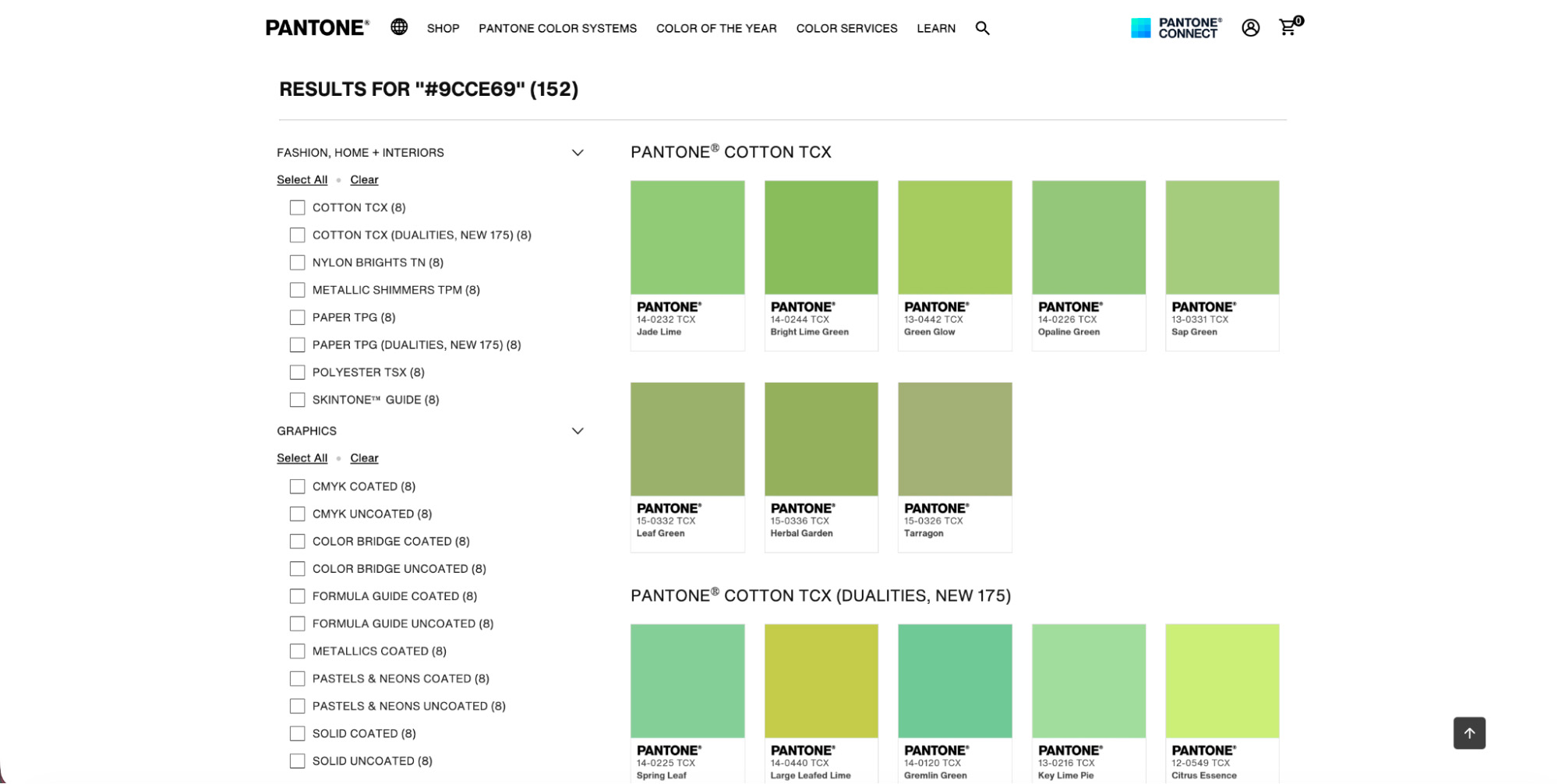Open the PANTONE COLOR SYSTEMS menu
Screen dimensions: 1558x784
click(x=557, y=28)
